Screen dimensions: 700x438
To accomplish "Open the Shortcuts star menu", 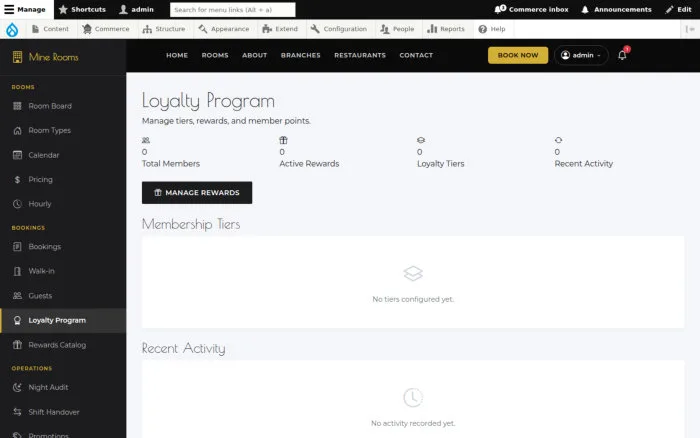I will (x=82, y=9).
